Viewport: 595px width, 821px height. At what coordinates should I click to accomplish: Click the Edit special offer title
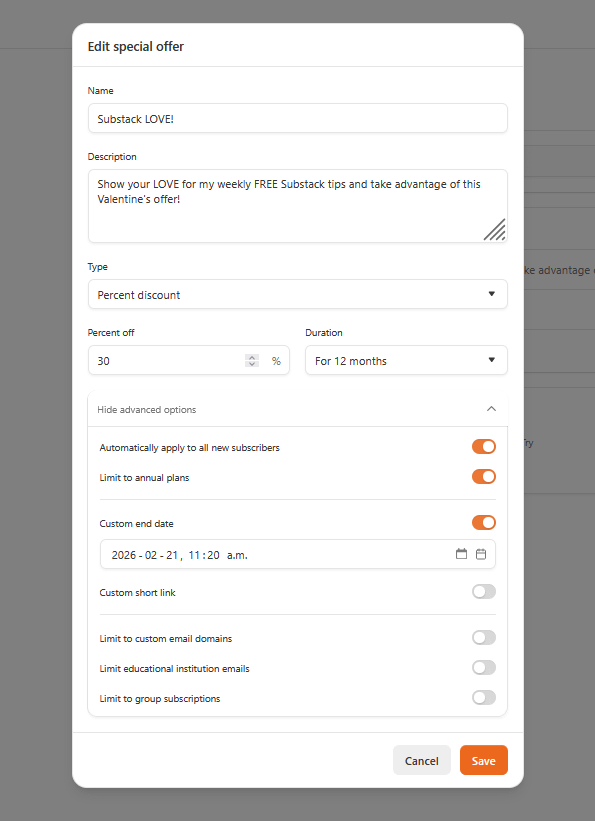click(136, 47)
